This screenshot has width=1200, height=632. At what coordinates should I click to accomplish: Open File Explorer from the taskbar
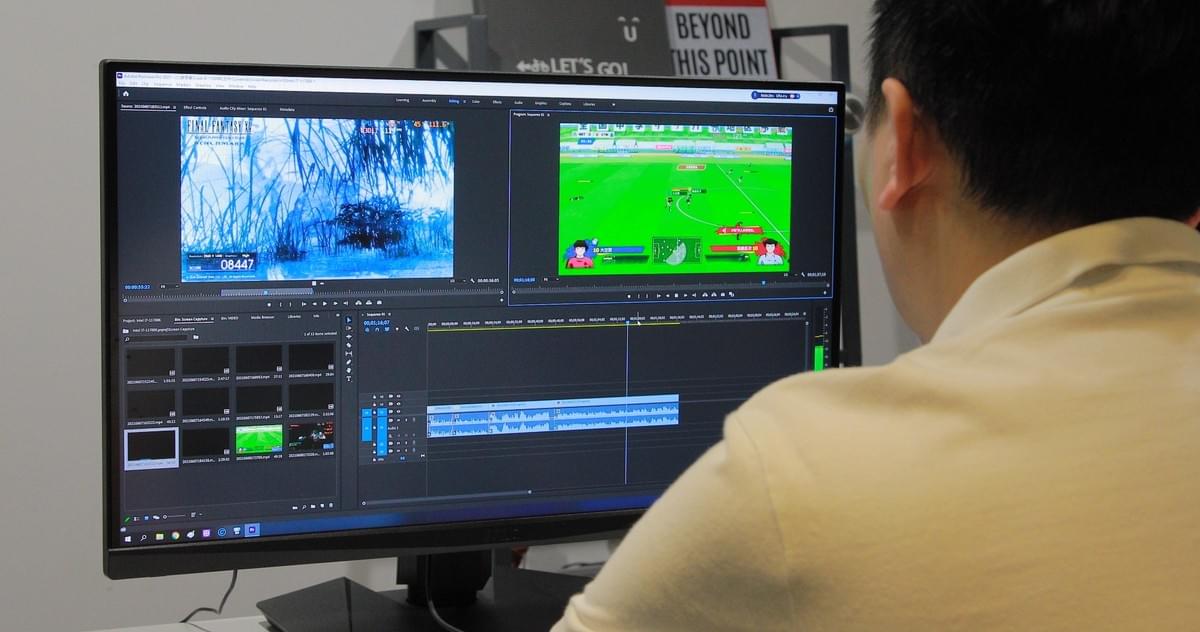(x=160, y=535)
